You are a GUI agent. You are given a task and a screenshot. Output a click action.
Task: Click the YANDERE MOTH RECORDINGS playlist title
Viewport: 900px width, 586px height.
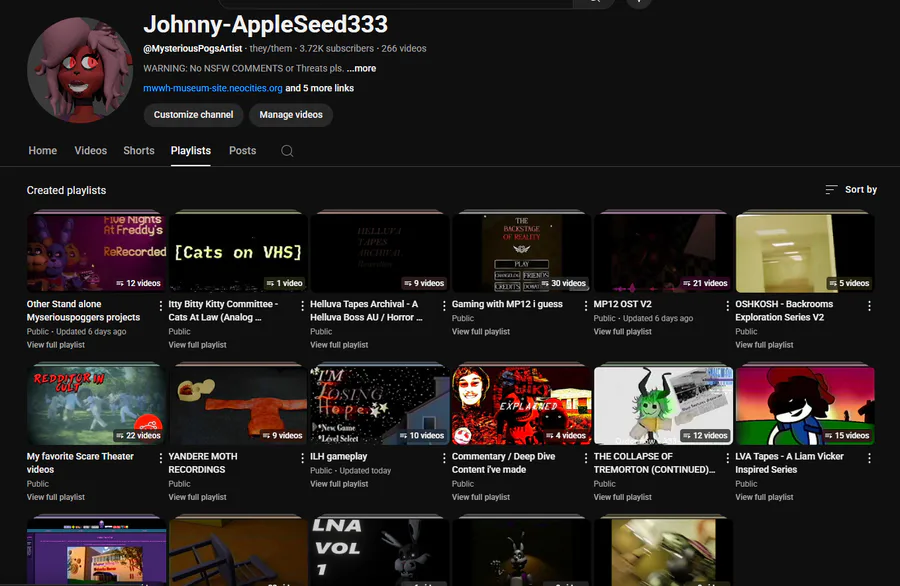coord(203,463)
